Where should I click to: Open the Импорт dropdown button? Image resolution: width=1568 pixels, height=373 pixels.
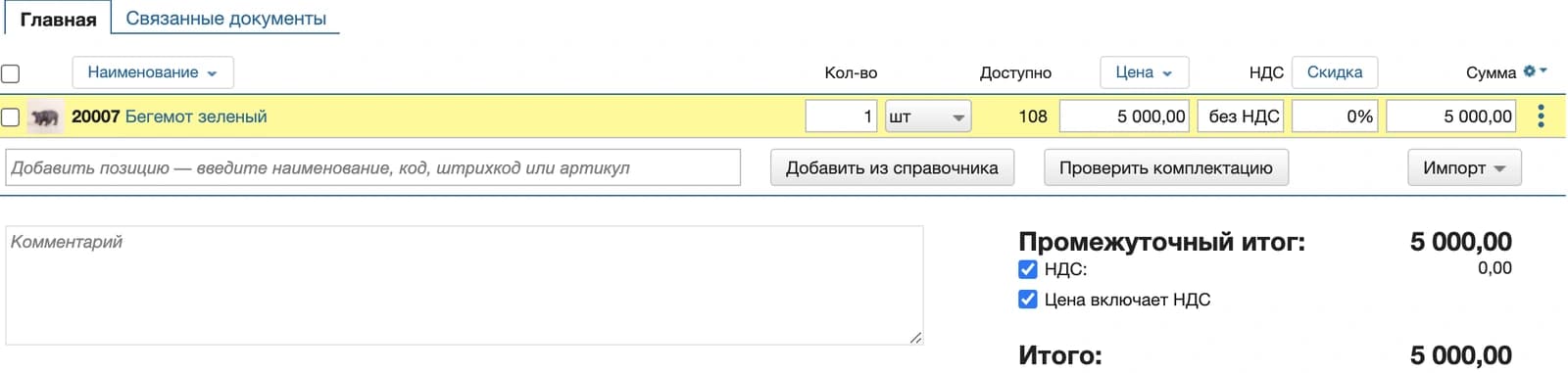click(x=1464, y=167)
